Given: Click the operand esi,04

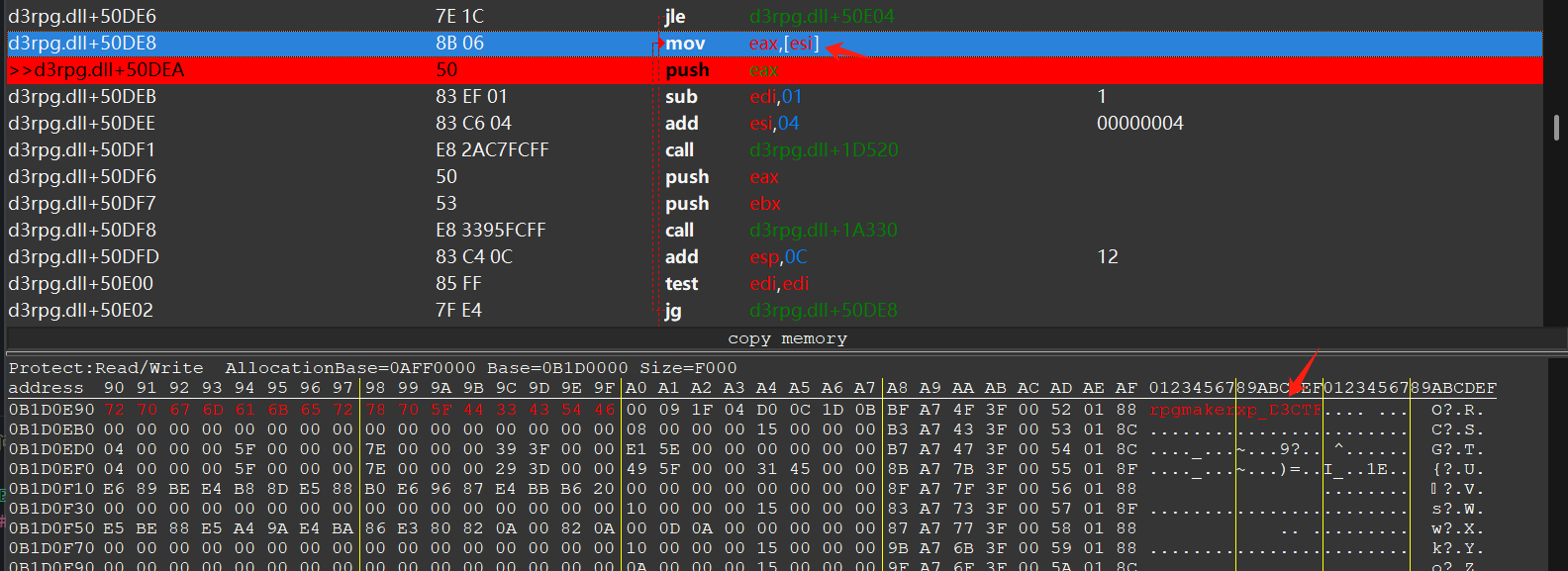Looking at the screenshot, I should click(774, 124).
